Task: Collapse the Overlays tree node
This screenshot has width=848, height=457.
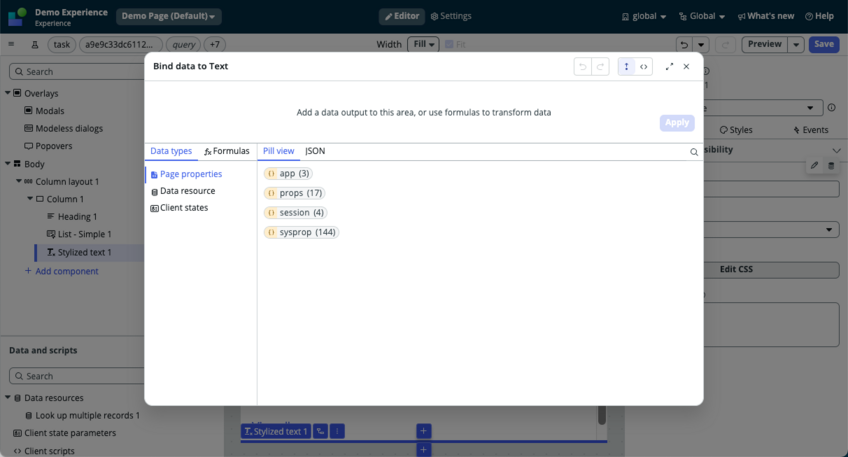Action: [x=8, y=93]
